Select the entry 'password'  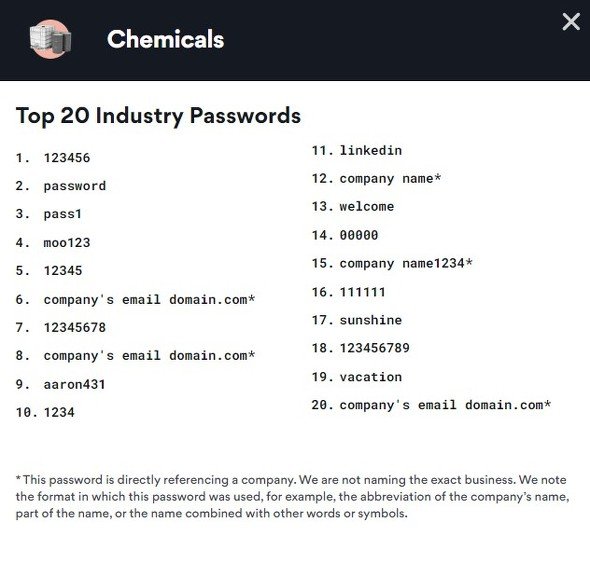(75, 186)
